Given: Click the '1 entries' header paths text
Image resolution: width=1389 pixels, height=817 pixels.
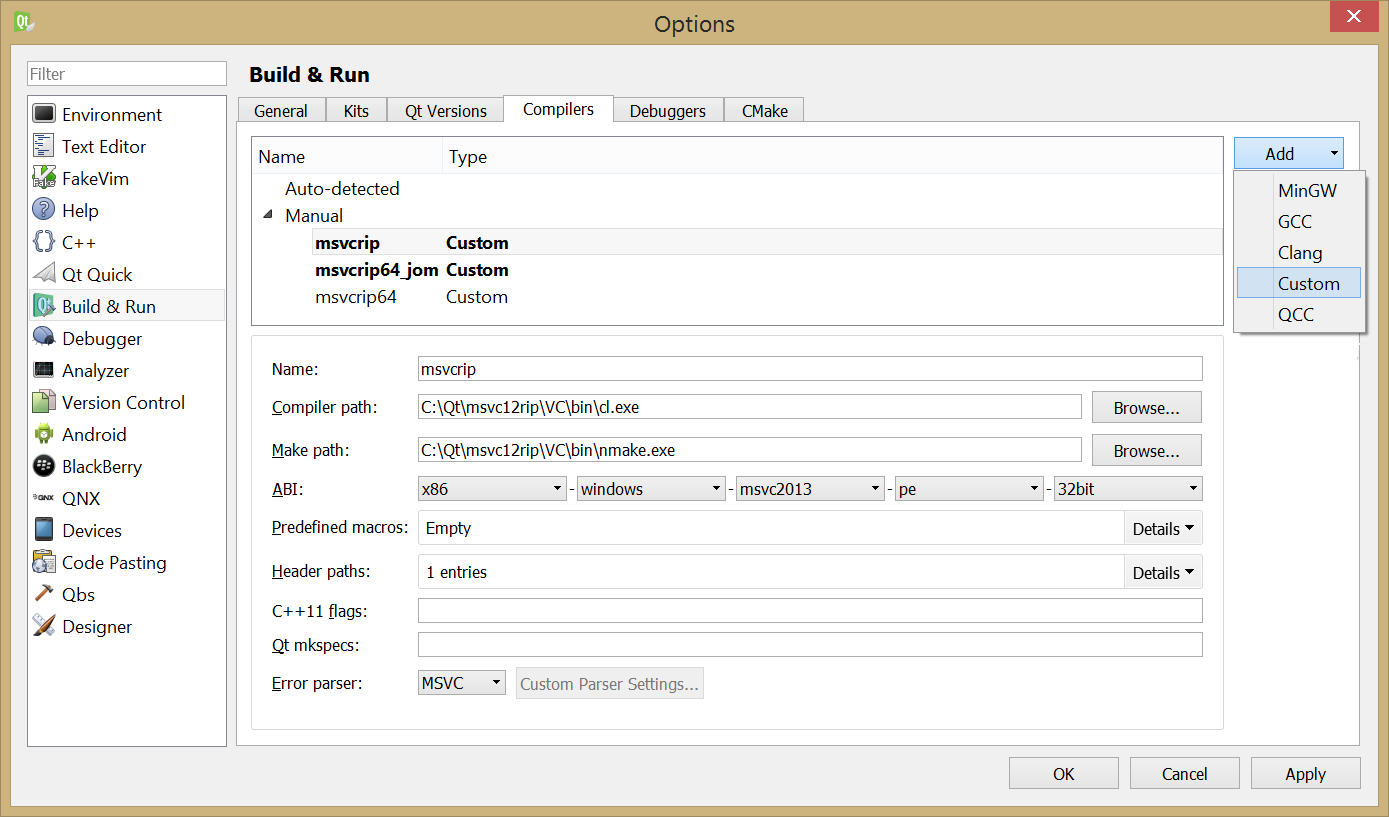Looking at the screenshot, I should point(456,572).
